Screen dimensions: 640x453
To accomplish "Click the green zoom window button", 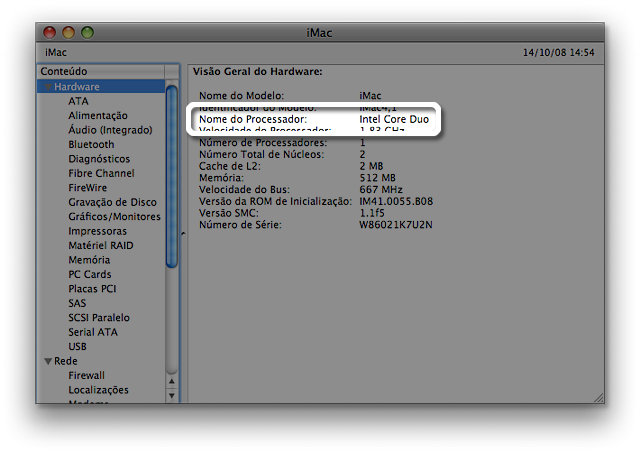I will 87,33.
